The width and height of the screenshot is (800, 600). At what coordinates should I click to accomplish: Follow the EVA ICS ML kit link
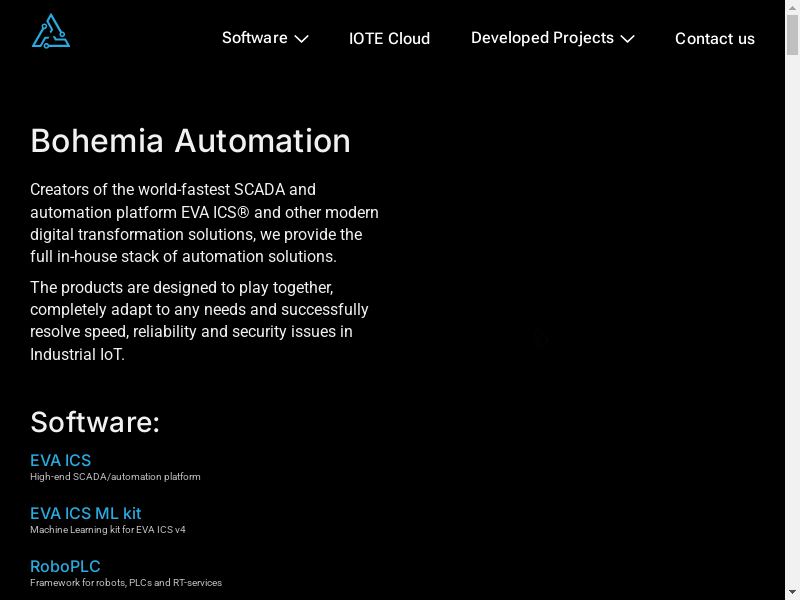point(85,513)
